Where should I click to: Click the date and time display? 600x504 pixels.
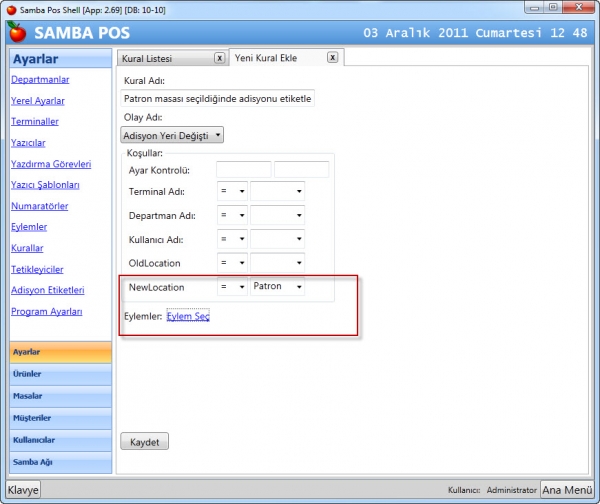[475, 33]
